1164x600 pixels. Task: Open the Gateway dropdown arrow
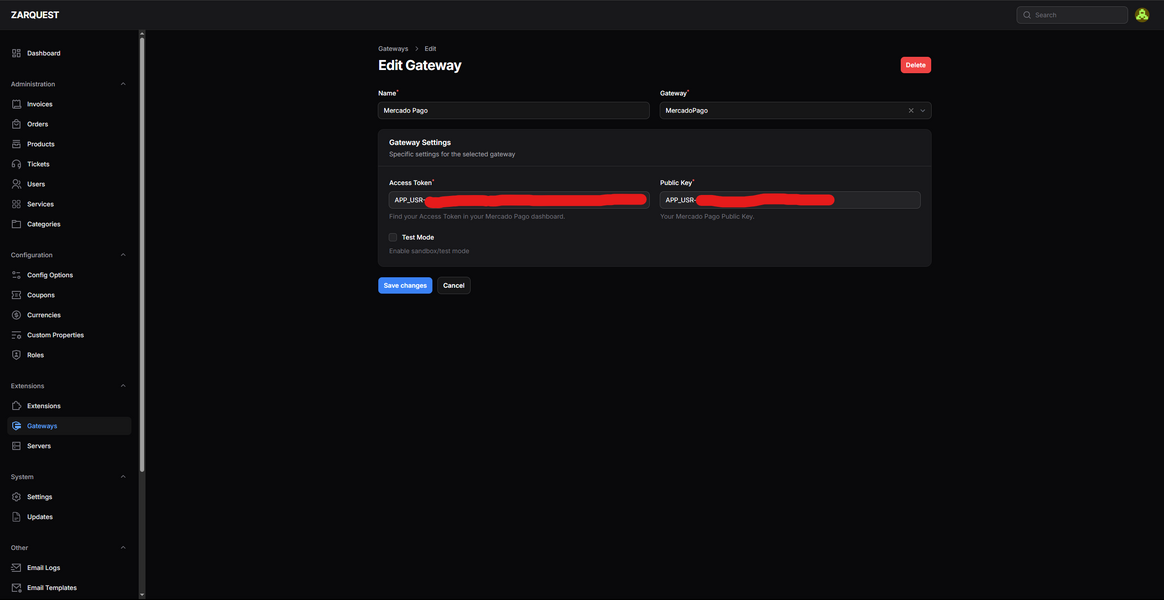tap(923, 111)
